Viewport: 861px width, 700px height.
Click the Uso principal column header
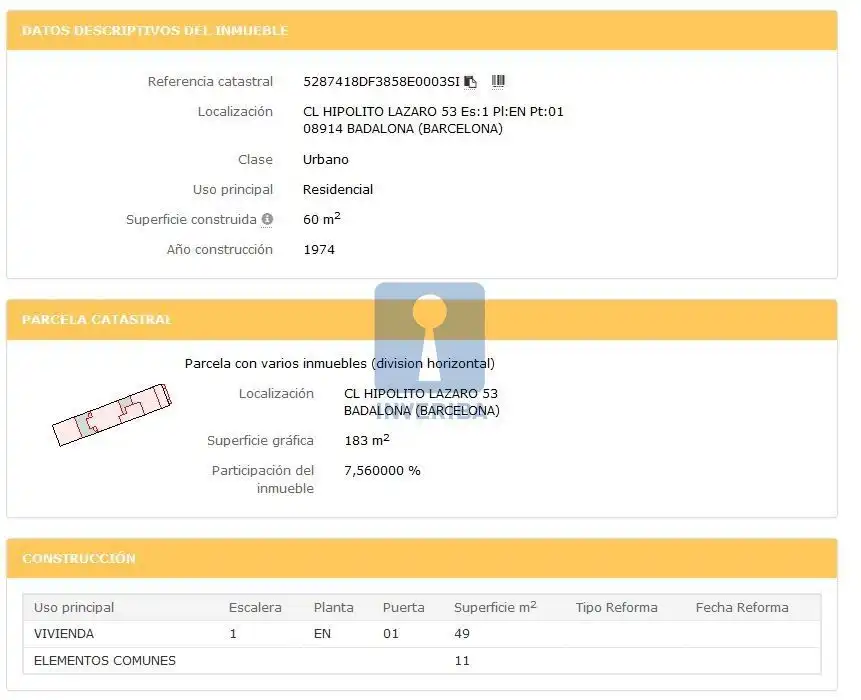[74, 607]
